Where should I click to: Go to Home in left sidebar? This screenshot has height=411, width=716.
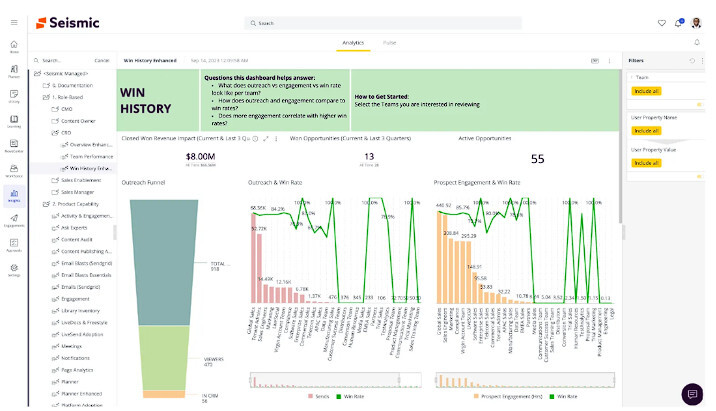(x=14, y=47)
